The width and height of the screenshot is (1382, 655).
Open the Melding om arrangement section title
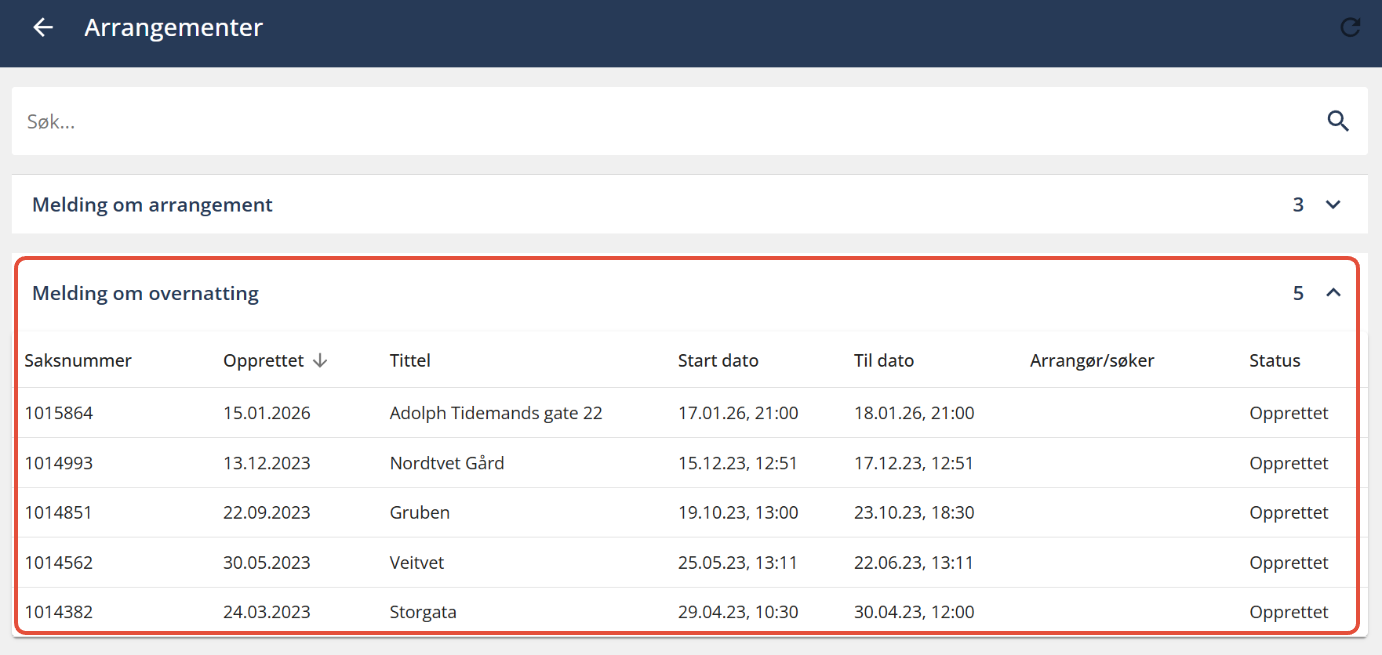152,205
